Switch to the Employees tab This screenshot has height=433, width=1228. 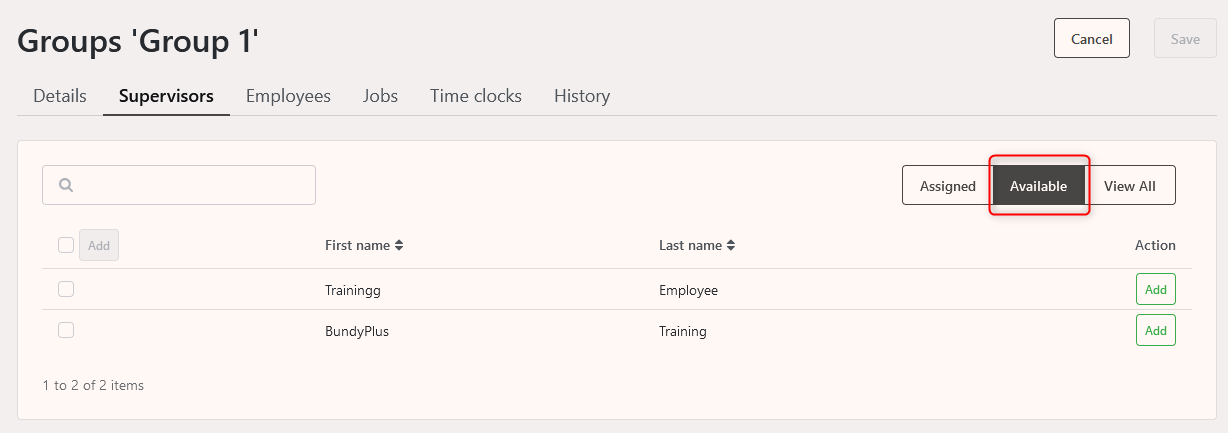(288, 96)
